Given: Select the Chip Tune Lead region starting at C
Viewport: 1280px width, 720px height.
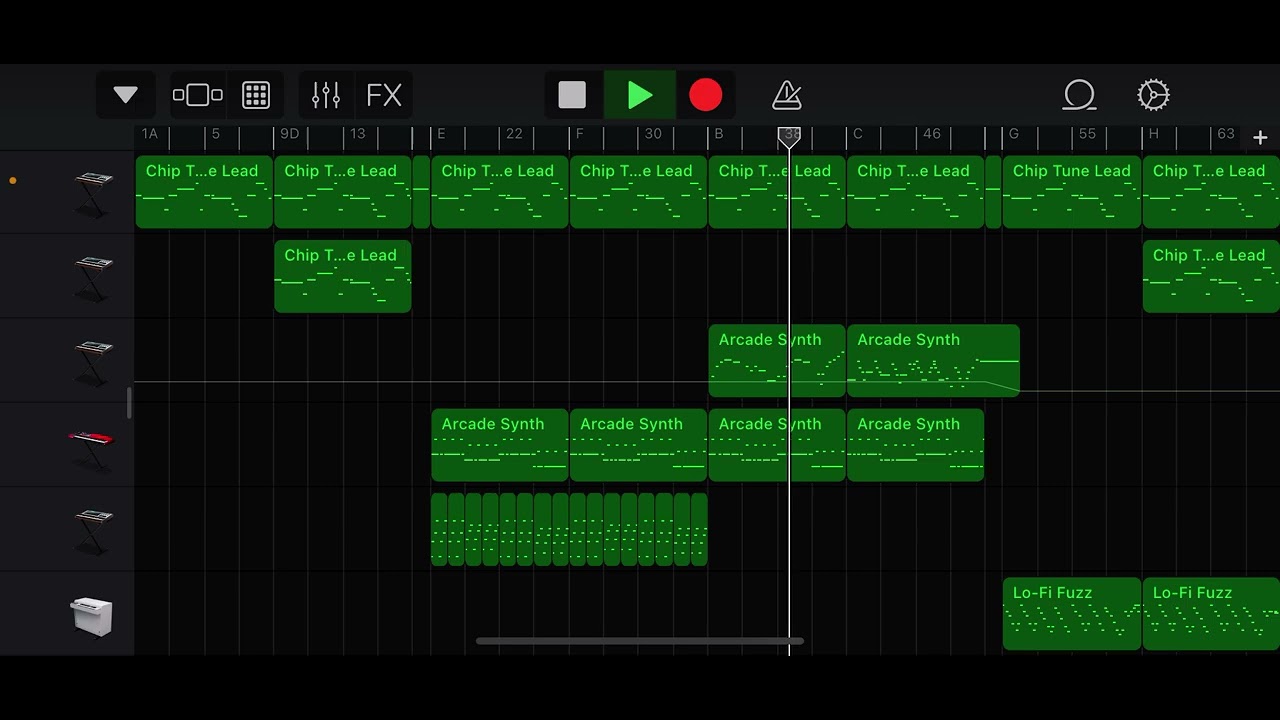Looking at the screenshot, I should click(915, 192).
